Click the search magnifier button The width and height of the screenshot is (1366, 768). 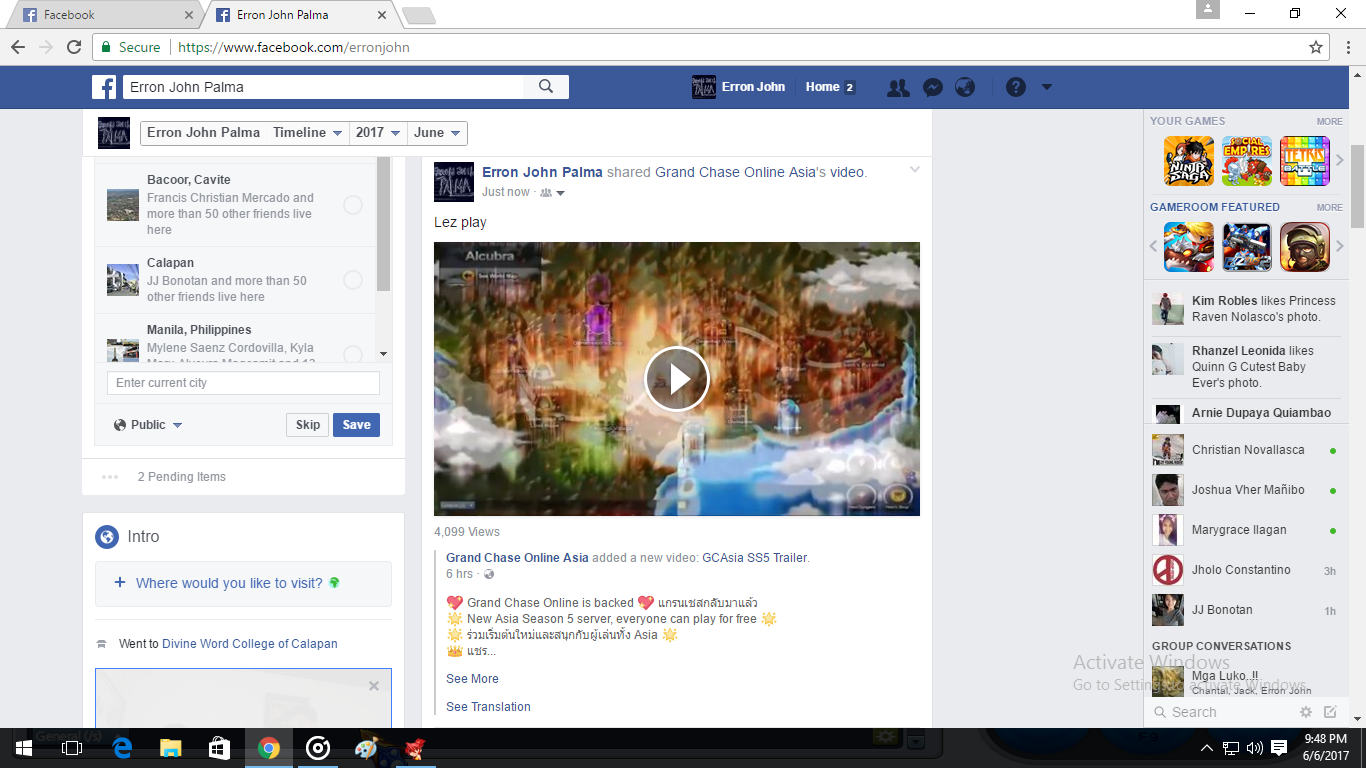point(546,87)
